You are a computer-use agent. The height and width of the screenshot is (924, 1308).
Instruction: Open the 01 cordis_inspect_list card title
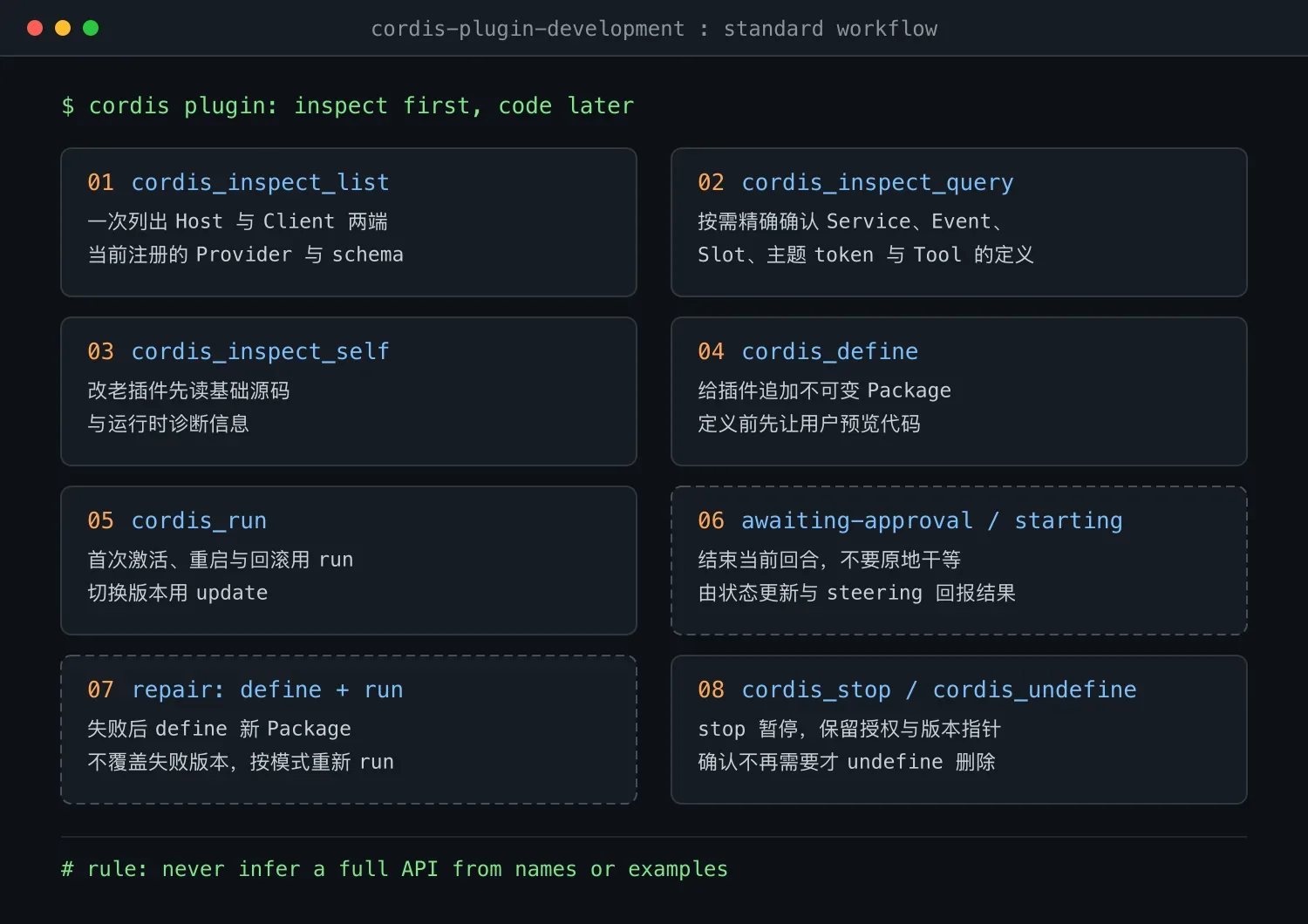(x=238, y=182)
